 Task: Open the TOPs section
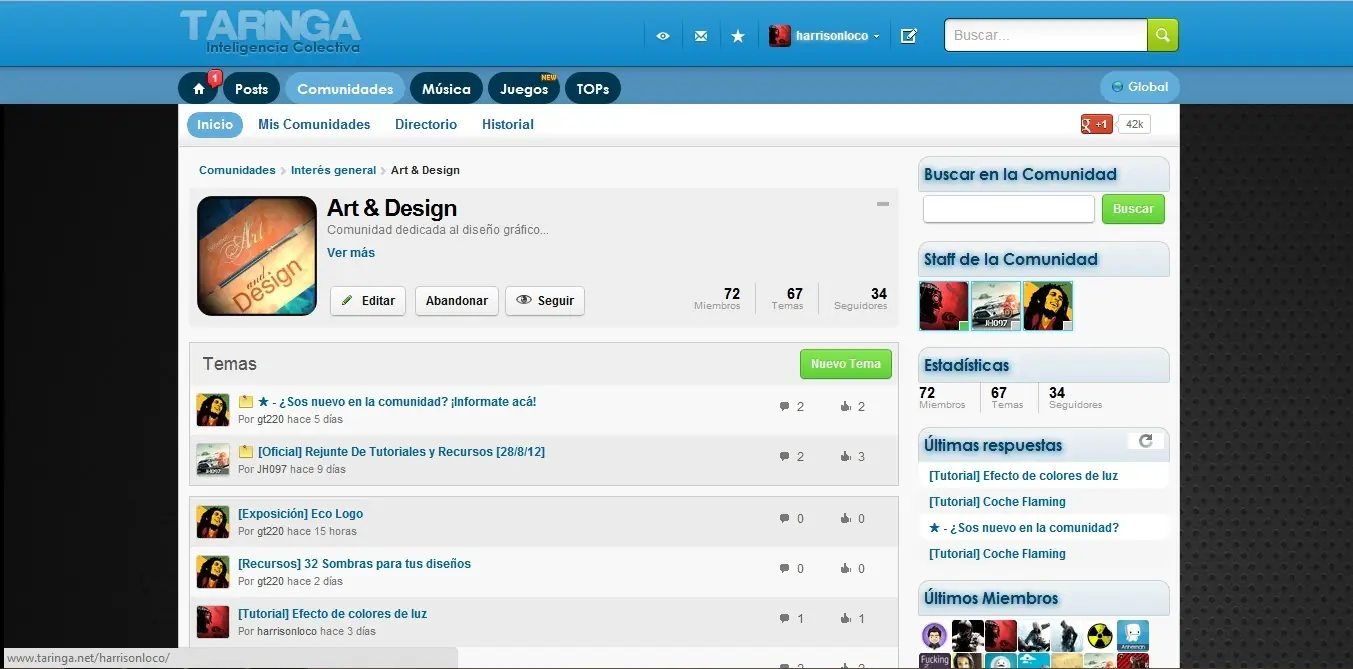(x=593, y=89)
